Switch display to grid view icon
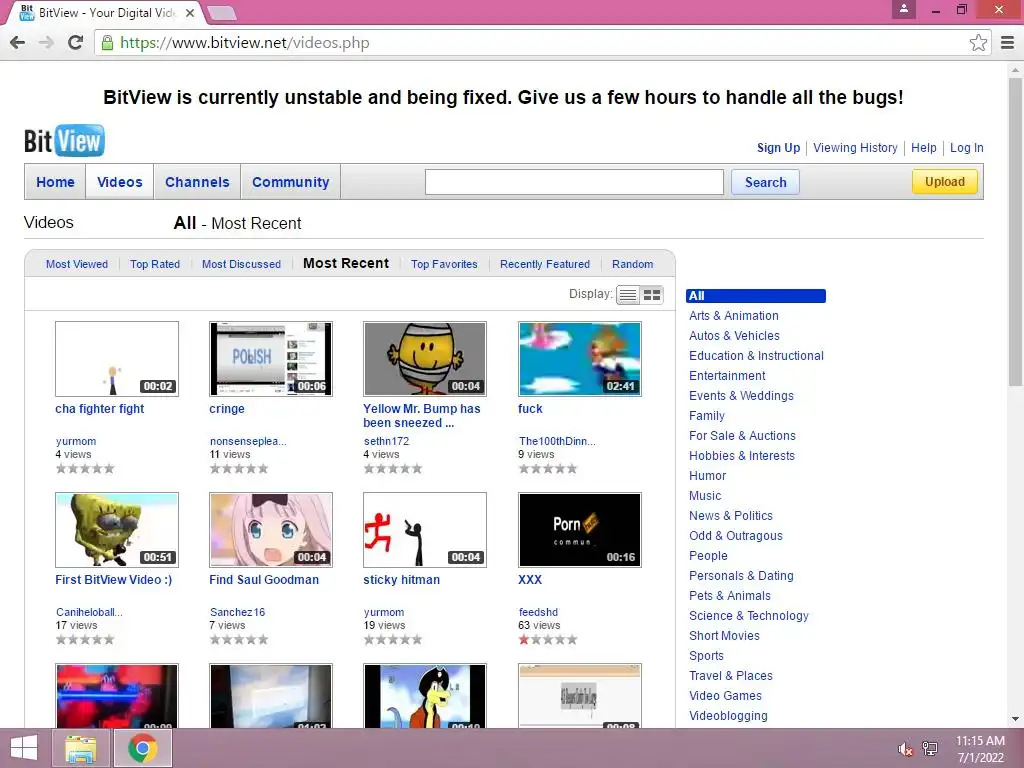This screenshot has width=1024, height=768. point(652,295)
